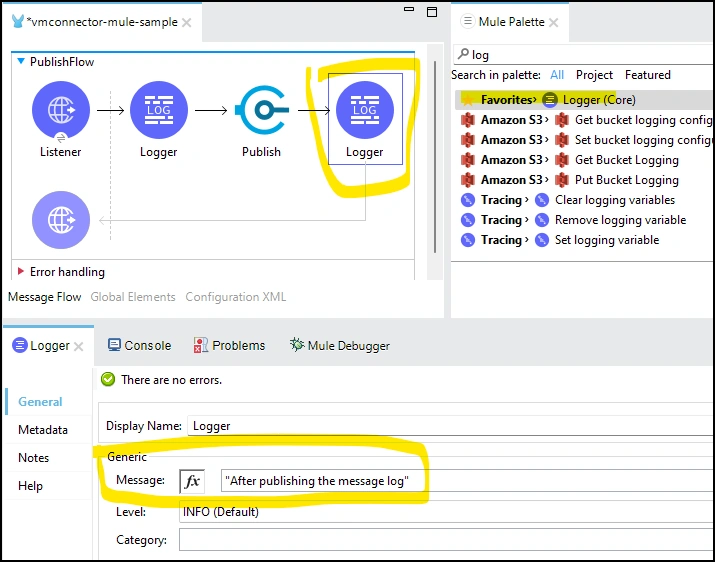Click the magnifier icon in palette search

coord(463,54)
